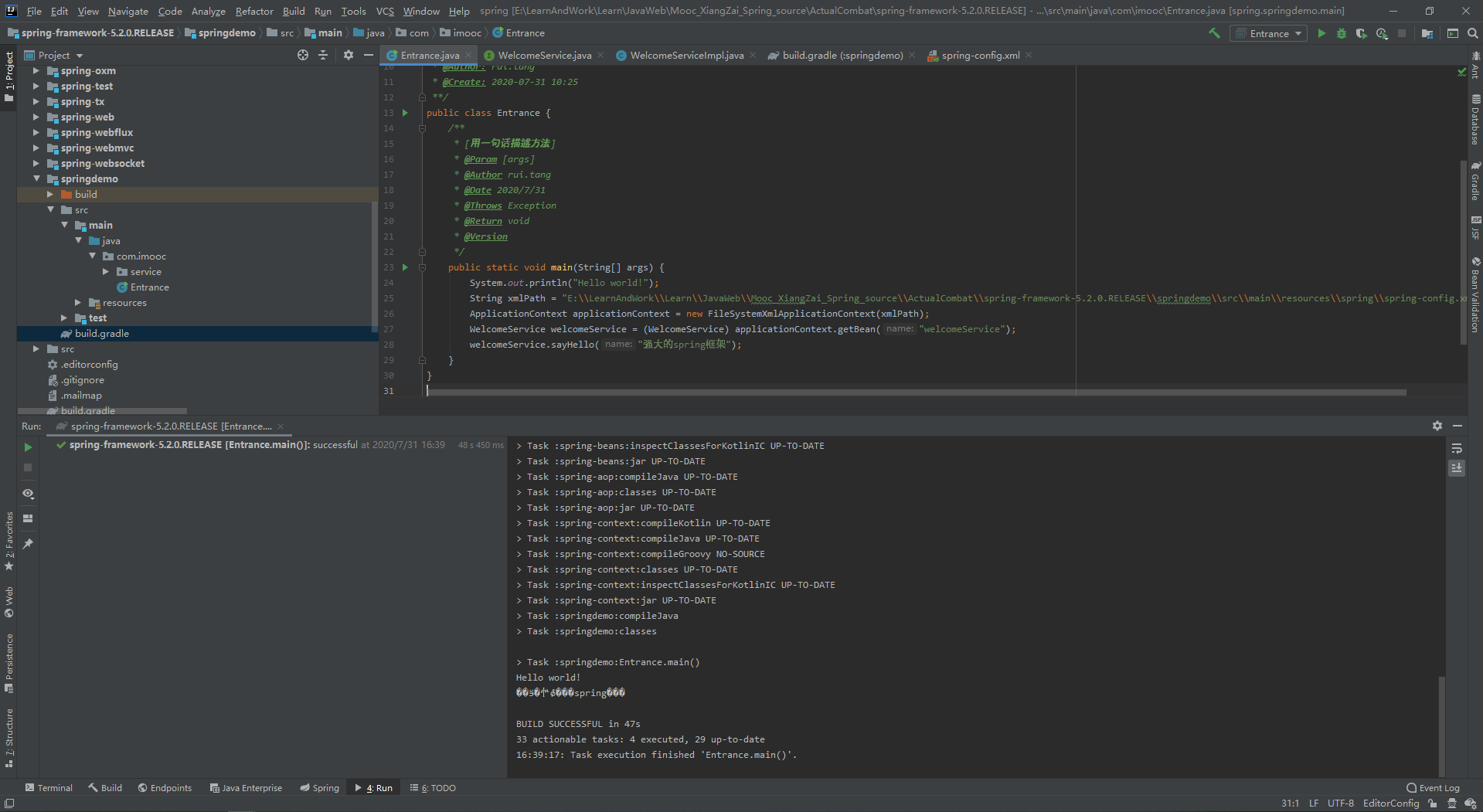Collapse all in Project panel header
1483x812 pixels.
tap(323, 55)
